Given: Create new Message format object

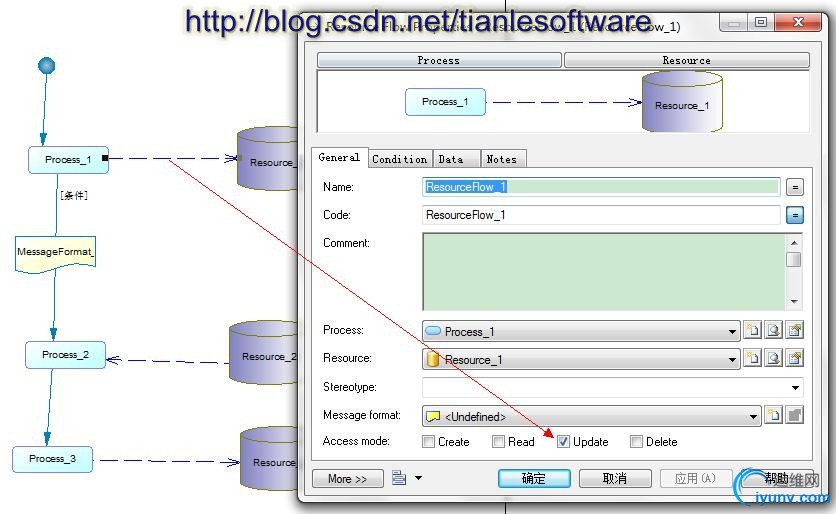Looking at the screenshot, I should pyautogui.click(x=773, y=415).
